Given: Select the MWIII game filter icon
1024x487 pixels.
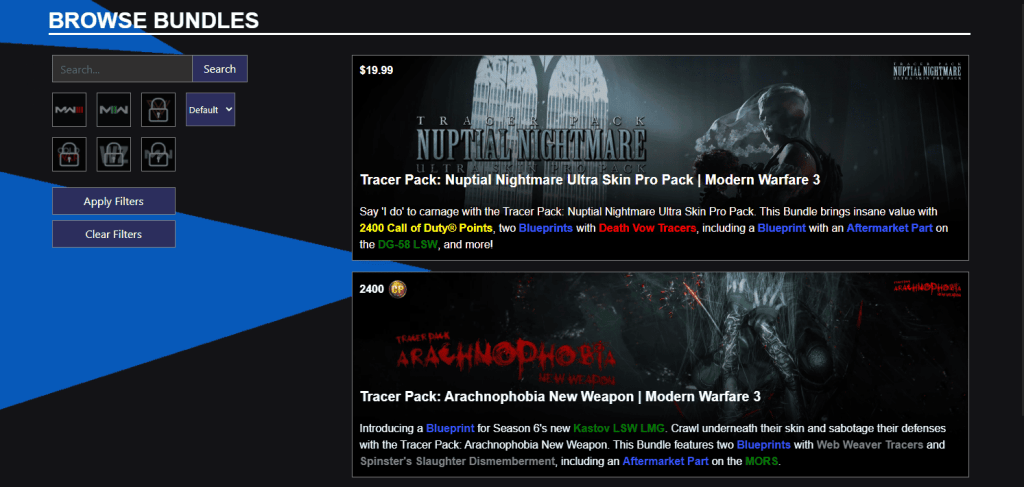Looking at the screenshot, I should tap(69, 110).
